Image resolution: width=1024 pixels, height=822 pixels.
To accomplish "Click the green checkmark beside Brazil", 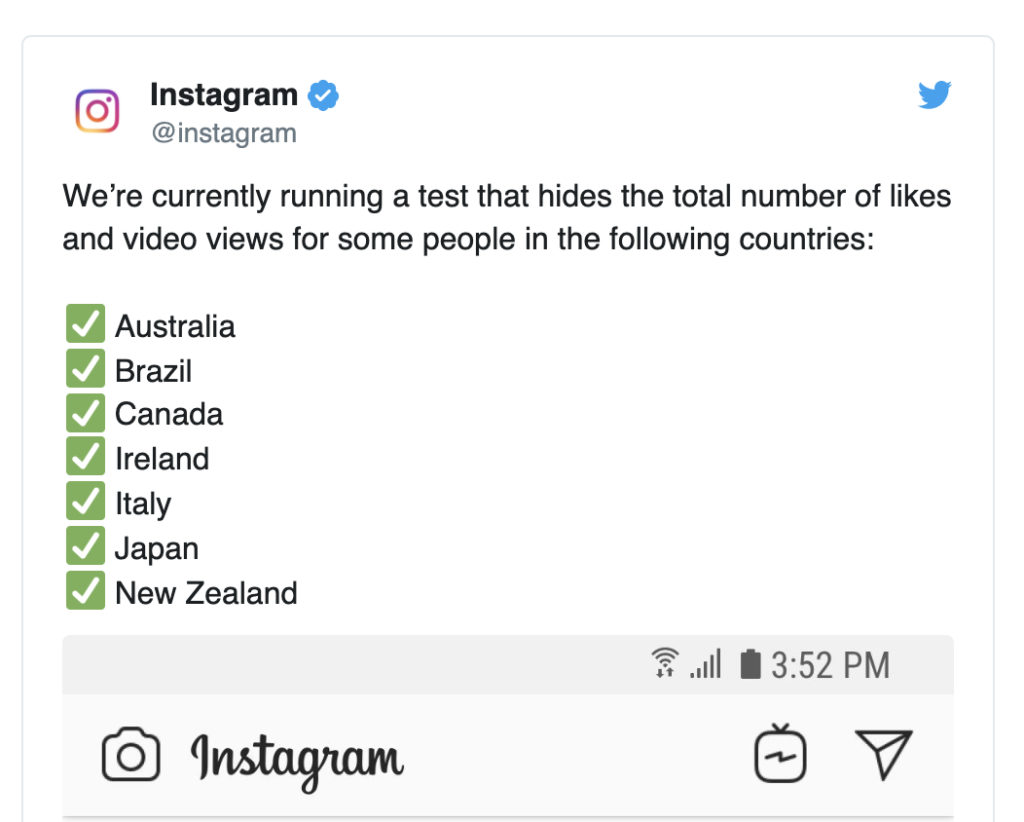I will [x=86, y=368].
